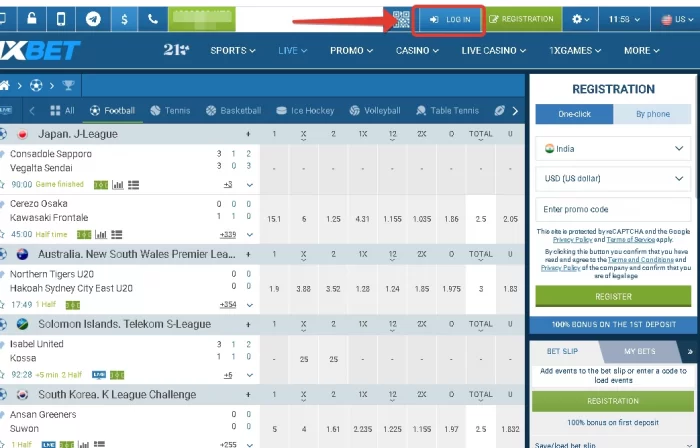Click green pitch icon for Northern Tigers U20
Image resolution: width=700 pixels, height=448 pixels.
tap(73, 305)
